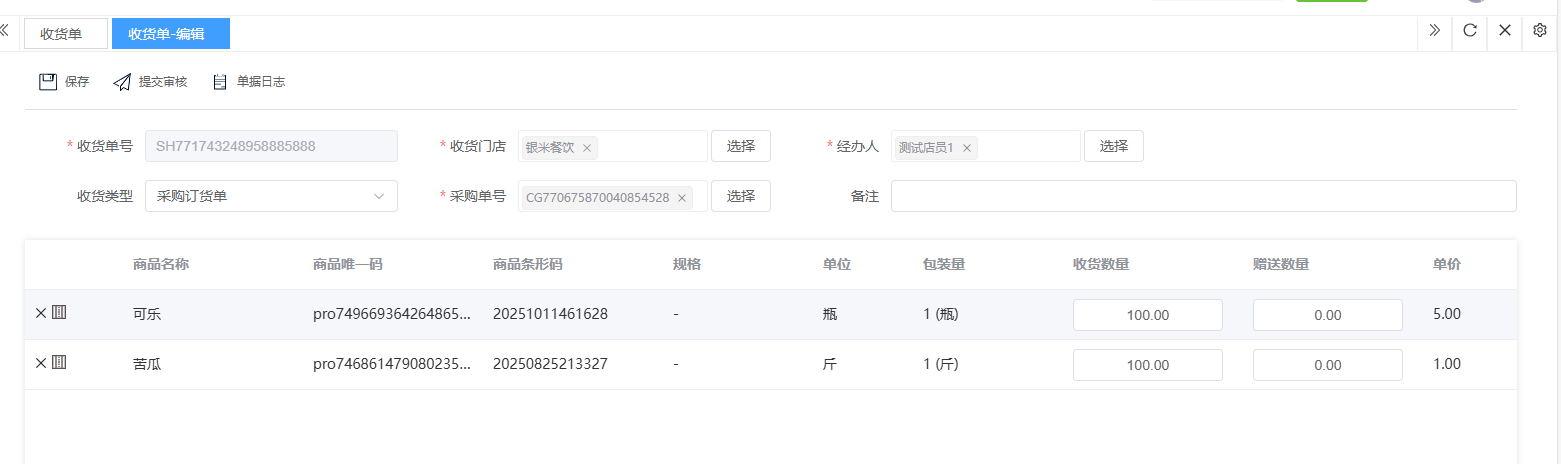
Task: Click the barcode icon on the 可乐 row
Action: pos(59,313)
